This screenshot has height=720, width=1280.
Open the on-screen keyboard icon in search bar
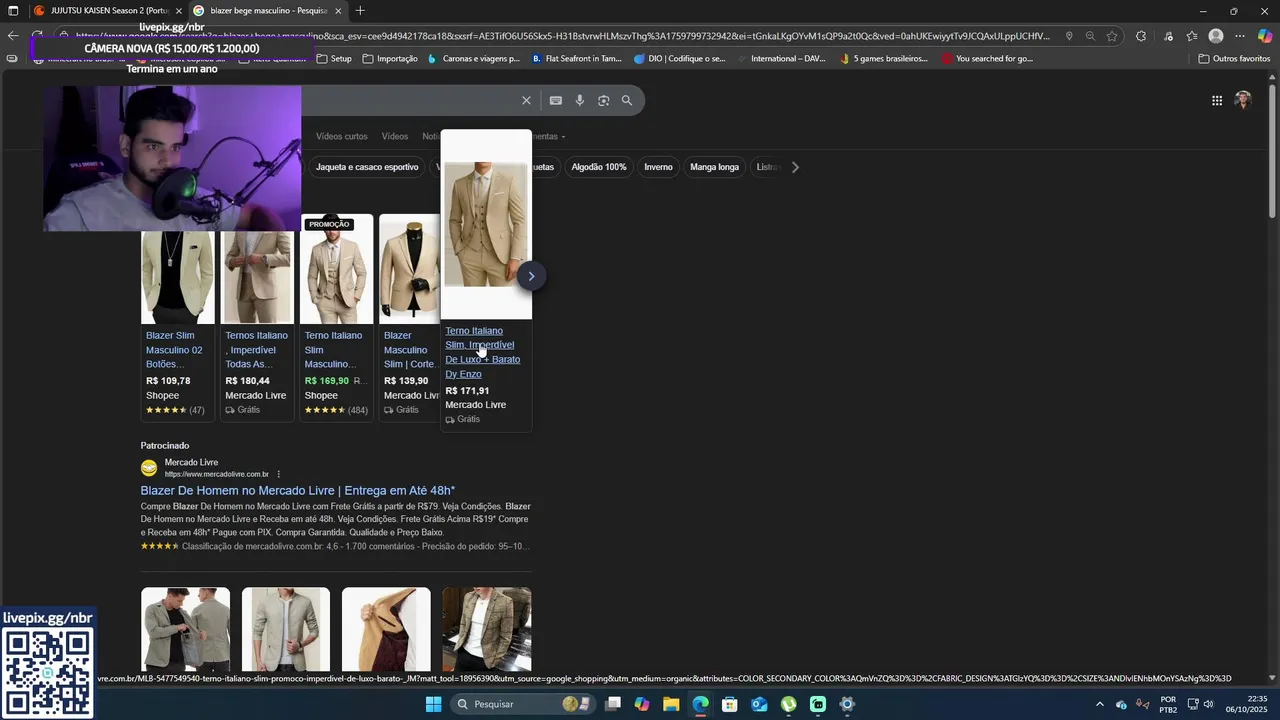pos(556,100)
